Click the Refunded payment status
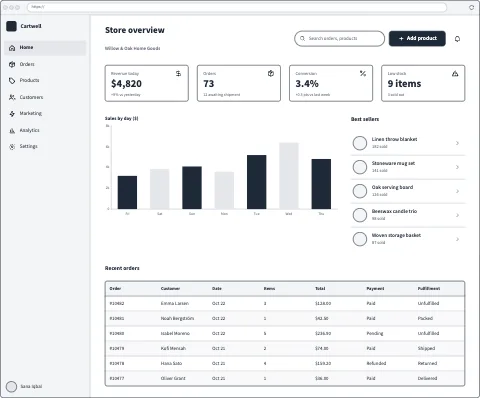This screenshot has height=398, width=480. tap(376, 364)
